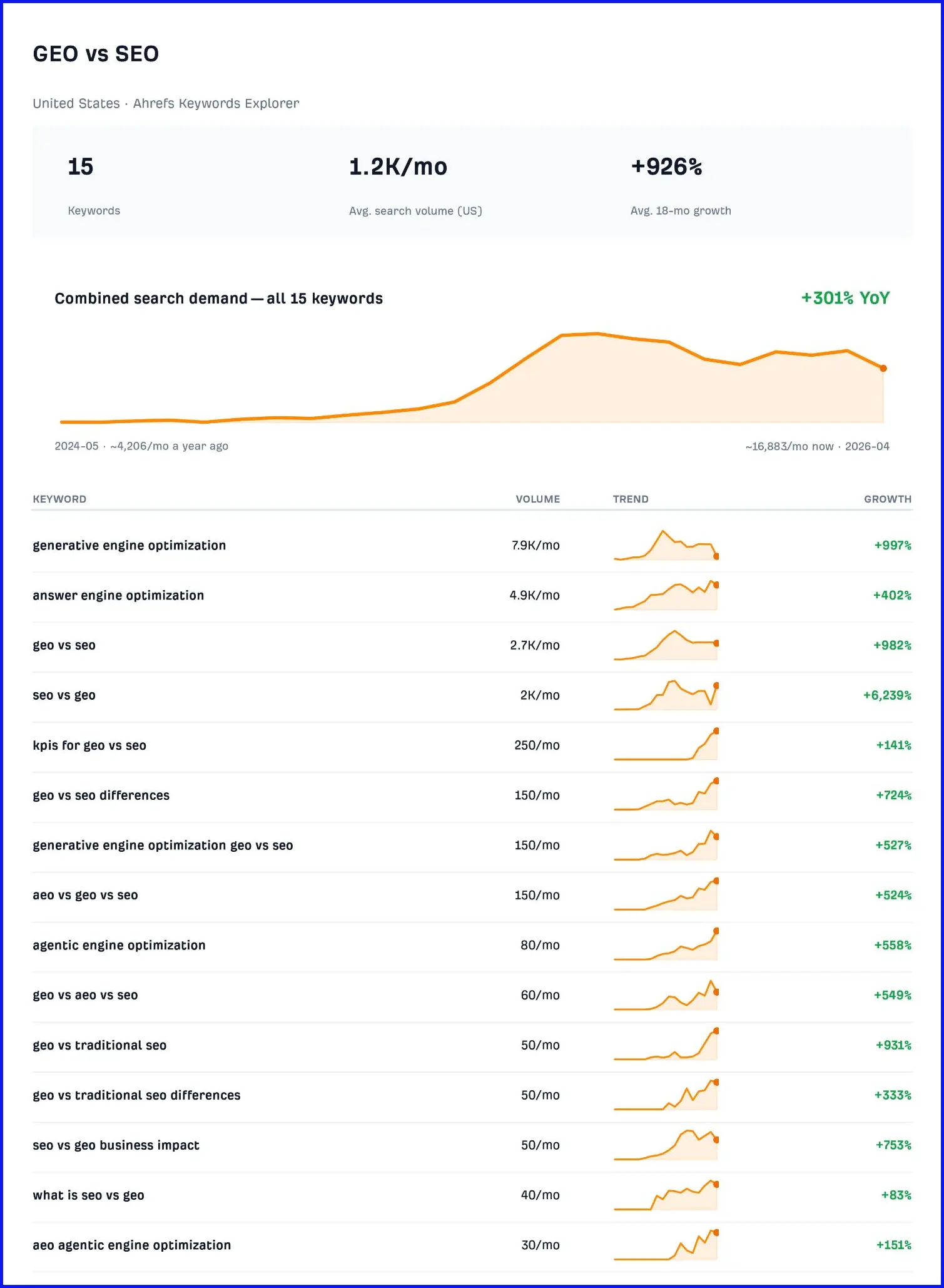Click the '7.9K/mo' volume cell
The height and width of the screenshot is (1288, 944).
pyautogui.click(x=535, y=545)
